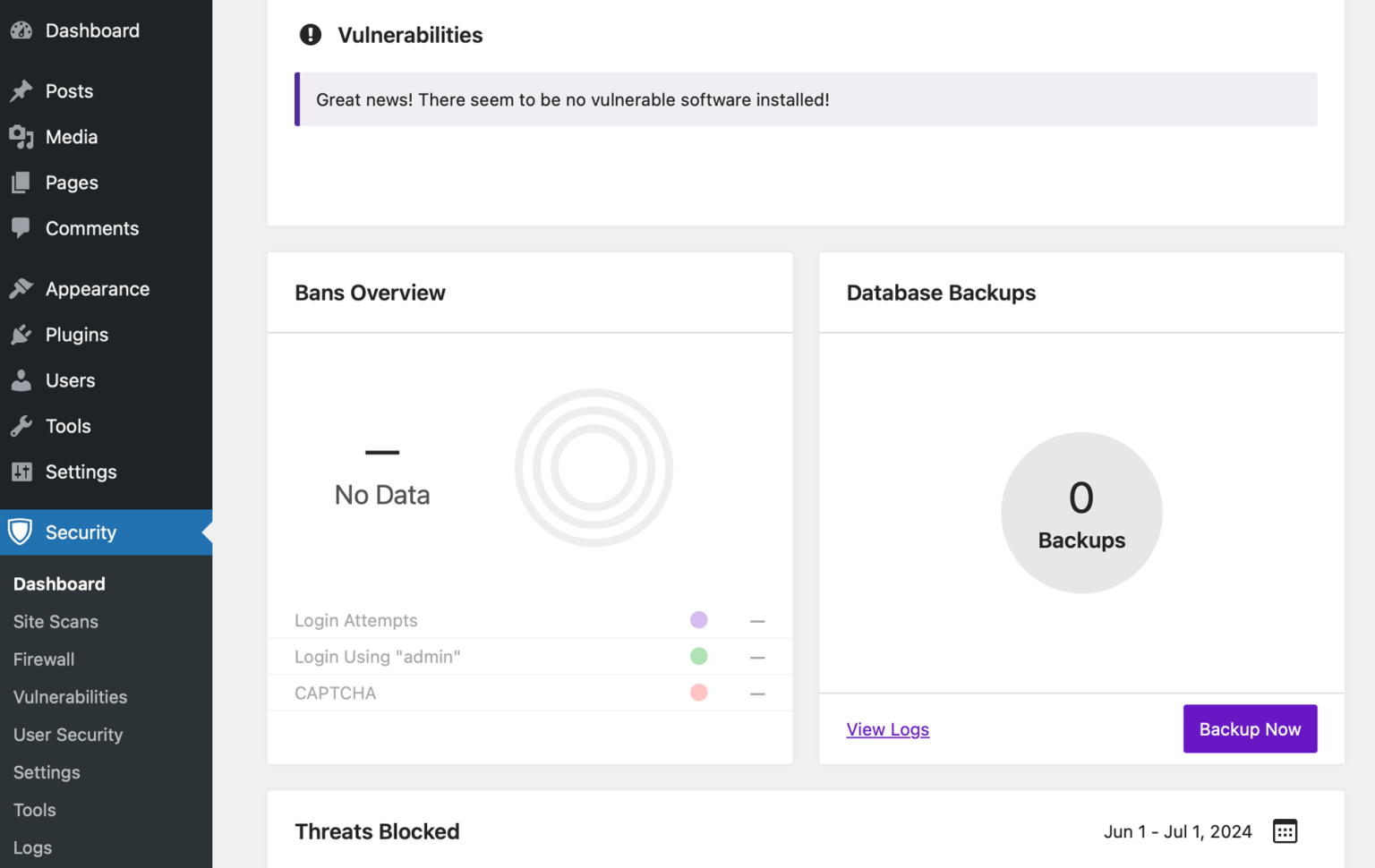The image size is (1375, 868).
Task: Click the red CAPTCHA color dot
Action: [x=698, y=692]
